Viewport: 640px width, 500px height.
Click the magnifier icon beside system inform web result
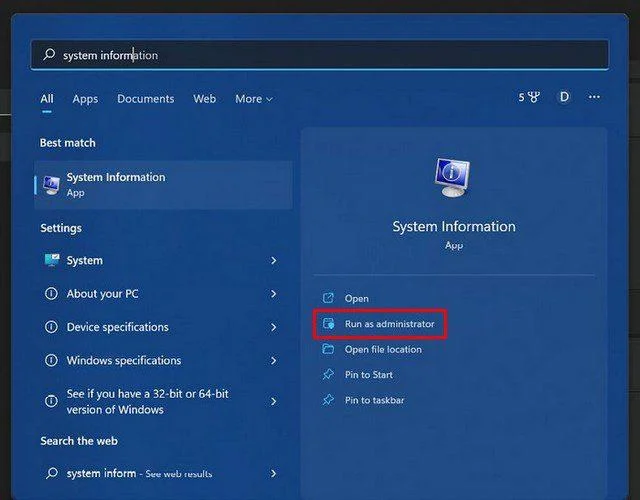52,473
